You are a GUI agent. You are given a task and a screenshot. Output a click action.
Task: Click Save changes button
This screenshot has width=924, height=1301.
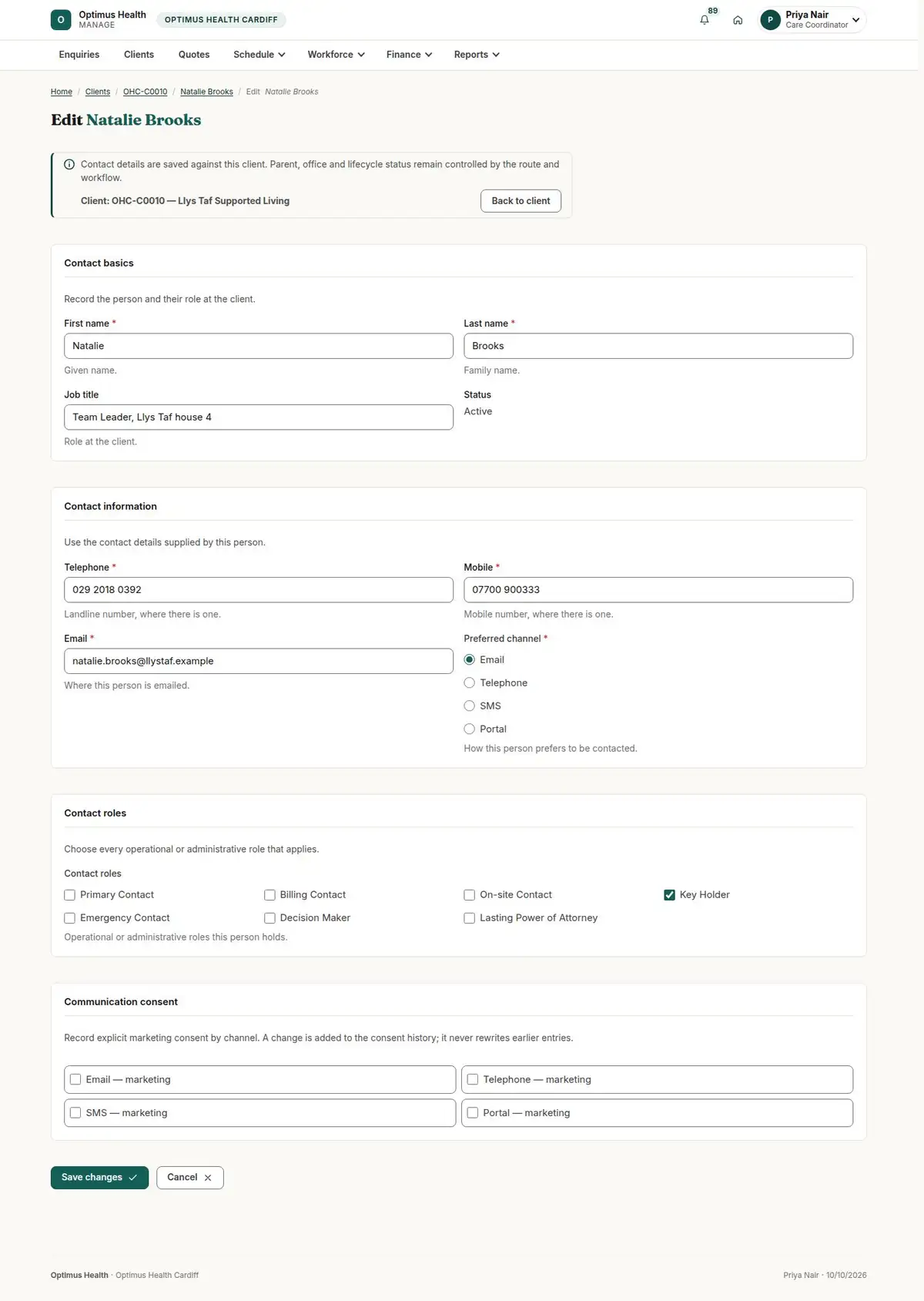(99, 1178)
